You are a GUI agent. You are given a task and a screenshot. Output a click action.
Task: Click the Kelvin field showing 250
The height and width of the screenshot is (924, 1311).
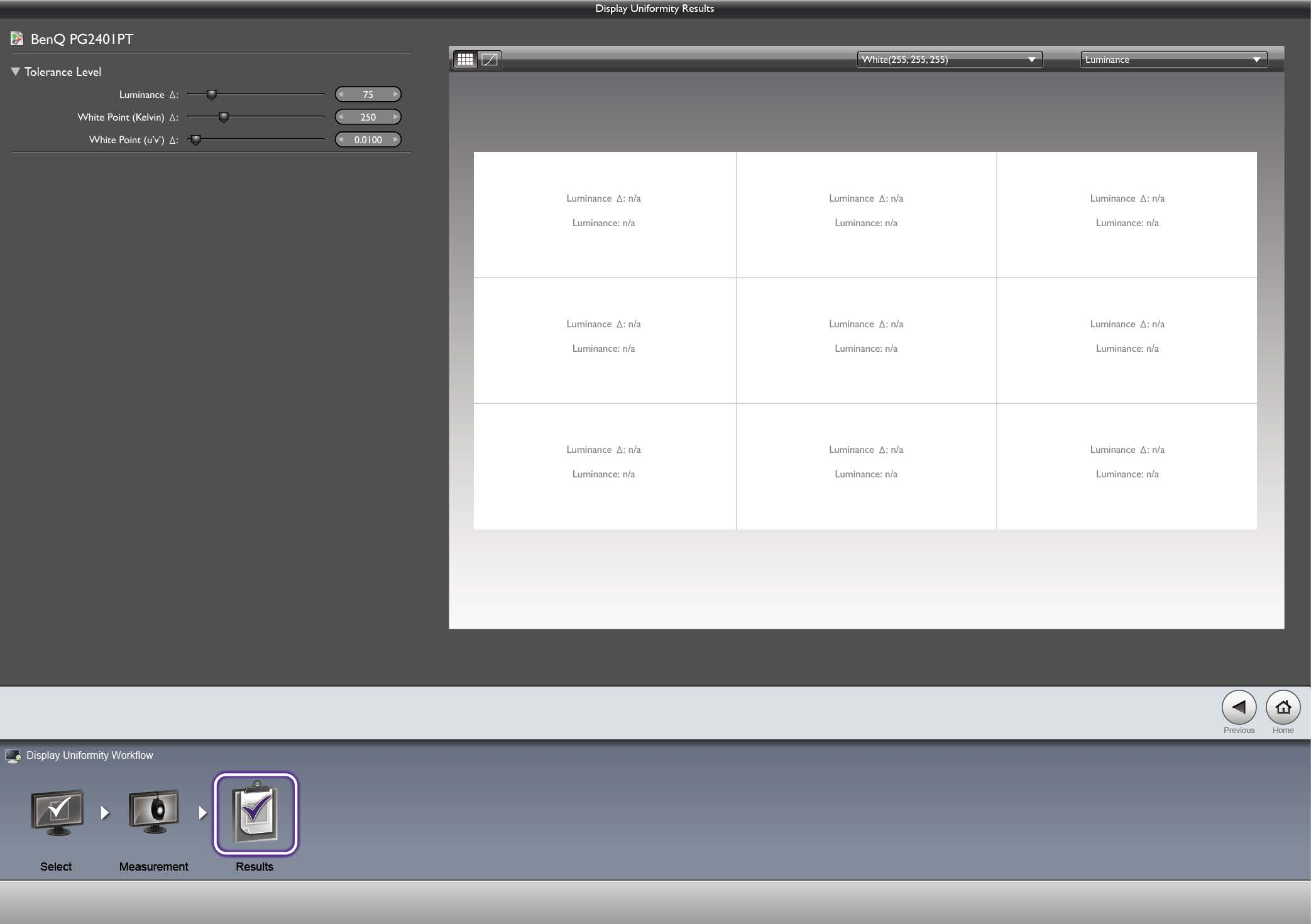(368, 117)
